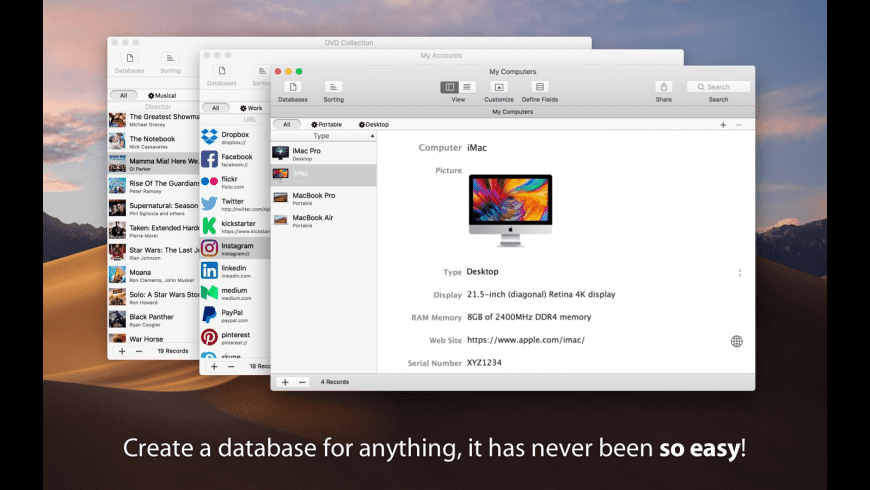Switch to split detail view mode
The width and height of the screenshot is (870, 490).
click(450, 88)
